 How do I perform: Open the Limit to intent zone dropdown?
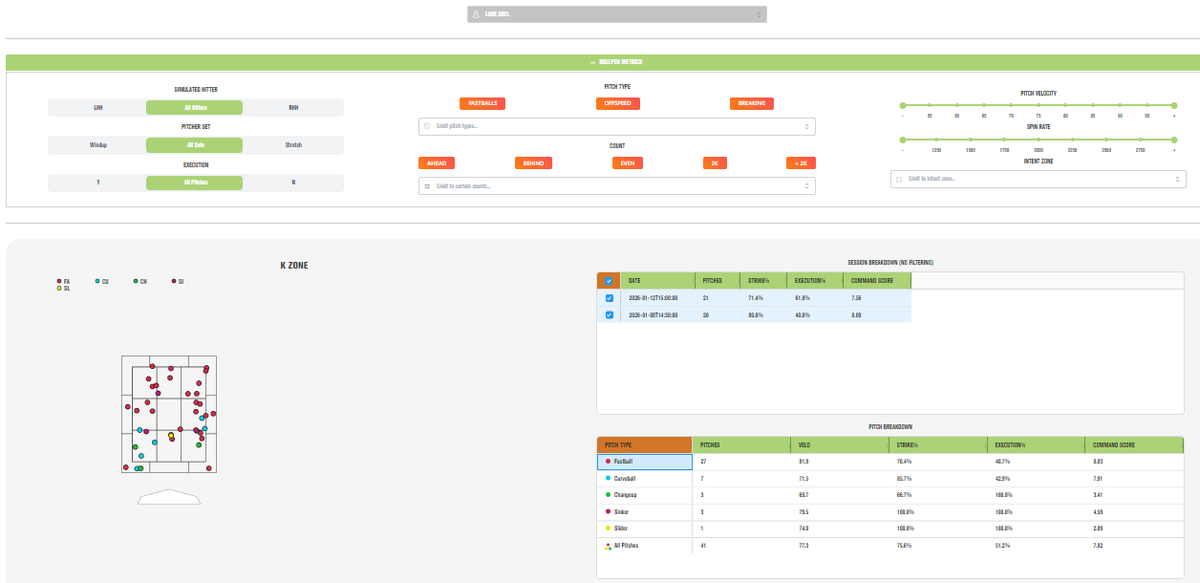(1038, 179)
